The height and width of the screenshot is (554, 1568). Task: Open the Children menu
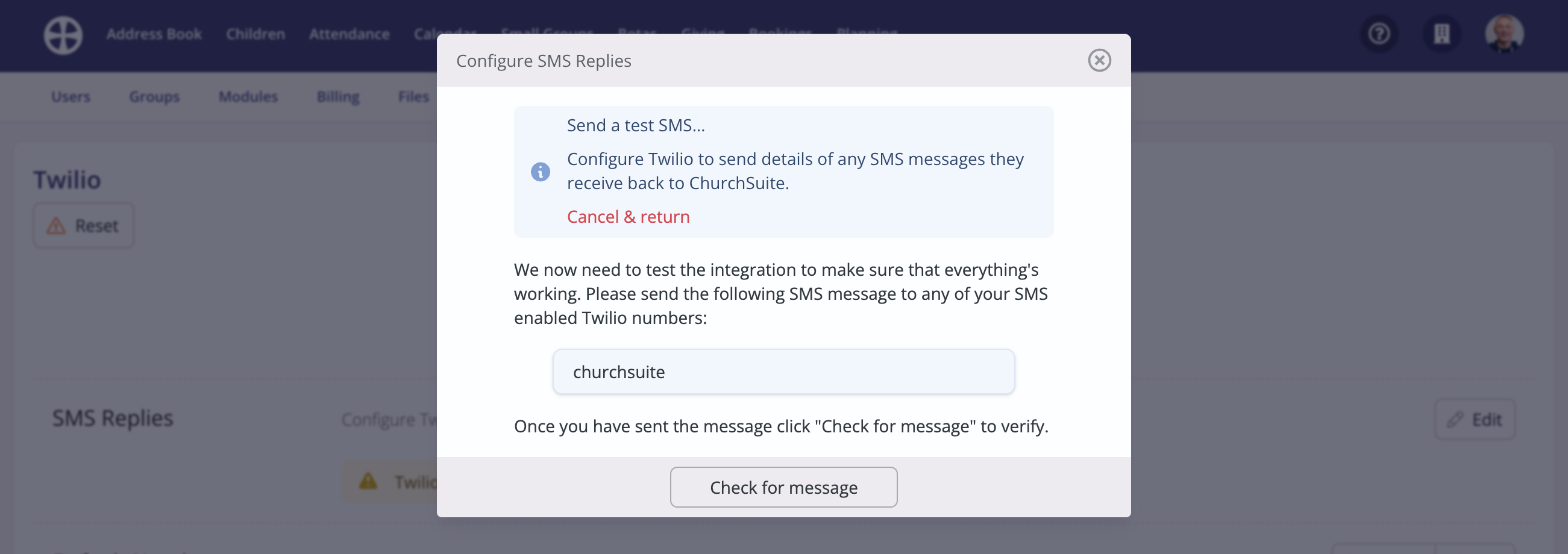[x=255, y=34]
